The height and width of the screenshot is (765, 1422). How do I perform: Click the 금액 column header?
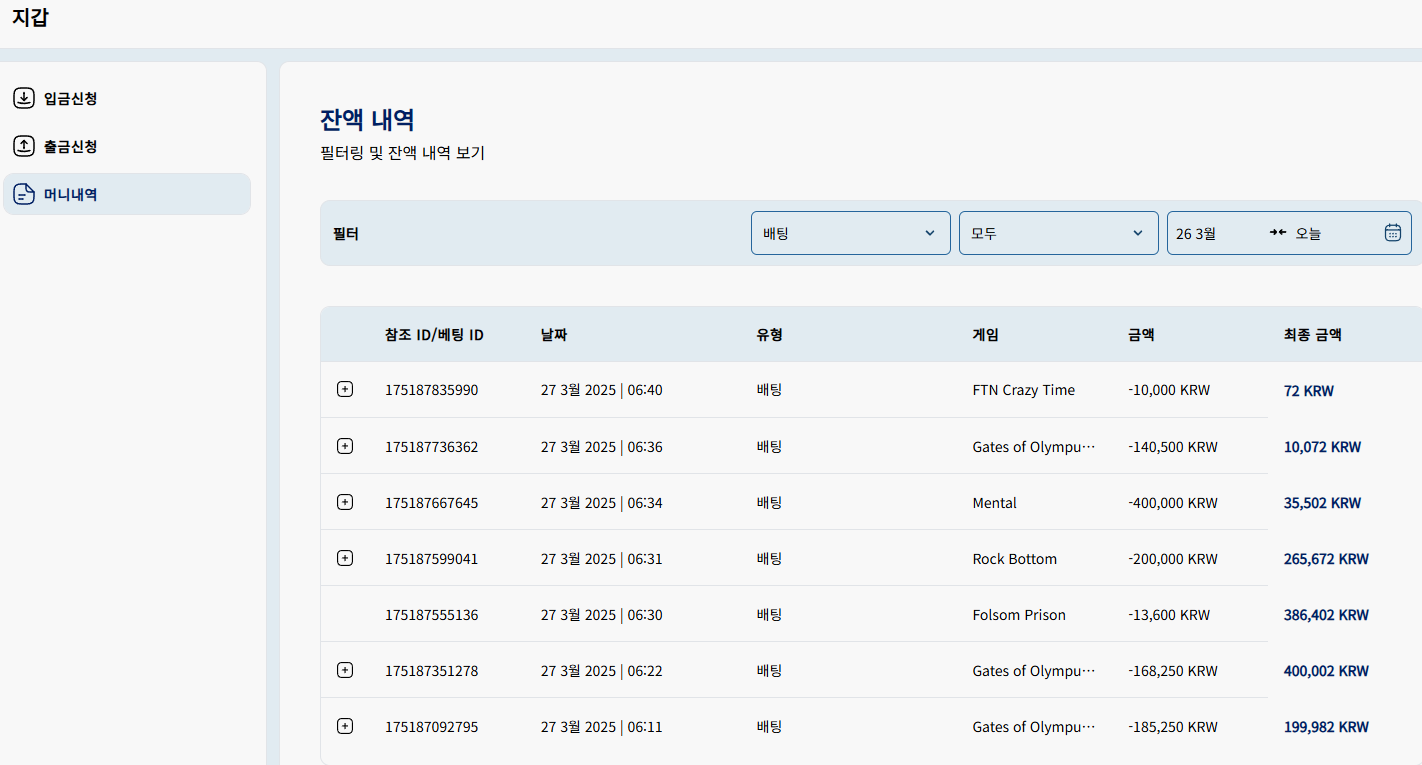coord(1141,335)
